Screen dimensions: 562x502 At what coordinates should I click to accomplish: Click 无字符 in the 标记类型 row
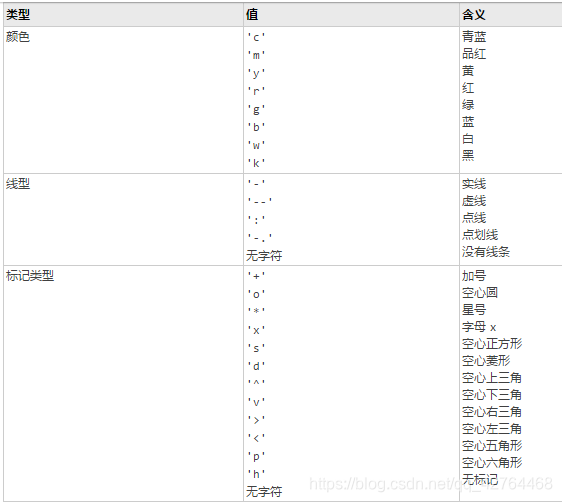coord(264,491)
